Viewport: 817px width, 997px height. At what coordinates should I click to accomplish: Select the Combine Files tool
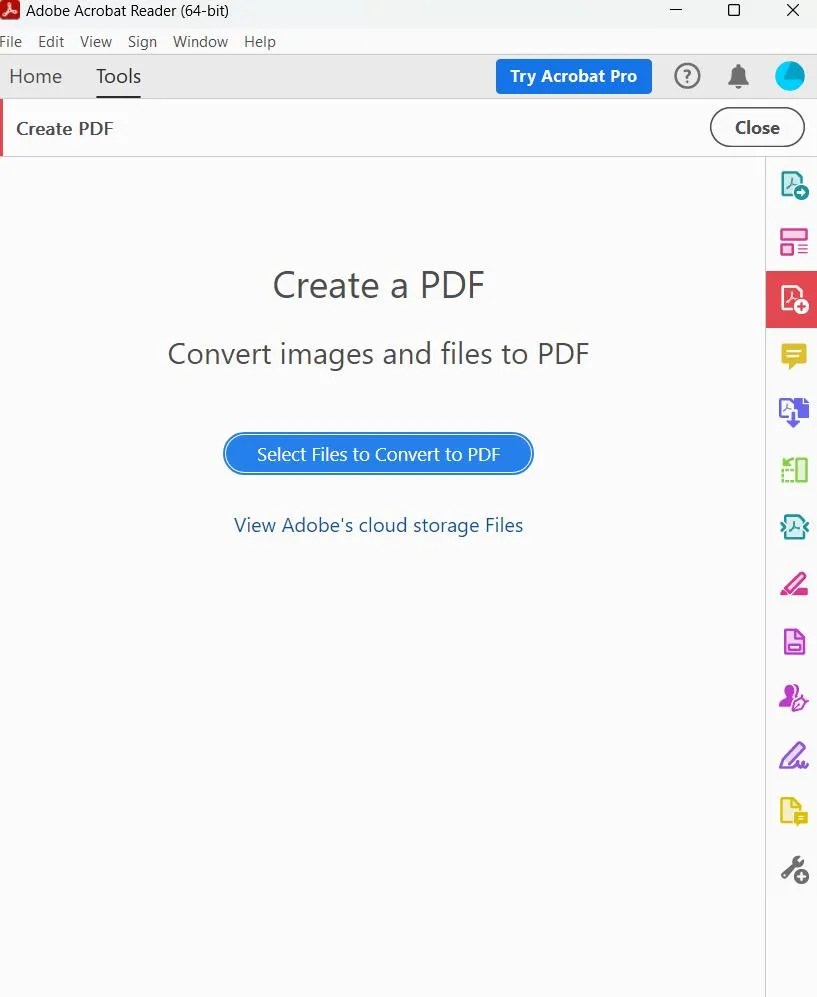pyautogui.click(x=791, y=241)
